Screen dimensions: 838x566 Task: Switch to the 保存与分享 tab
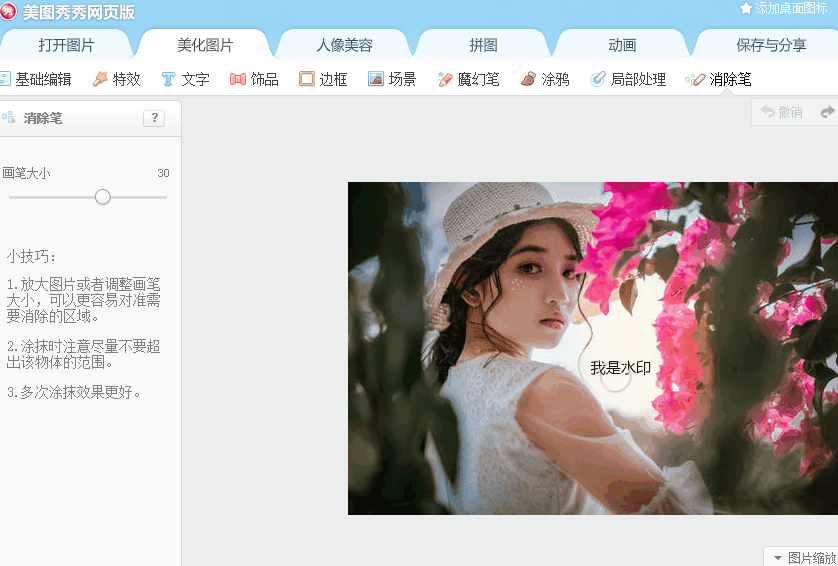(x=771, y=45)
